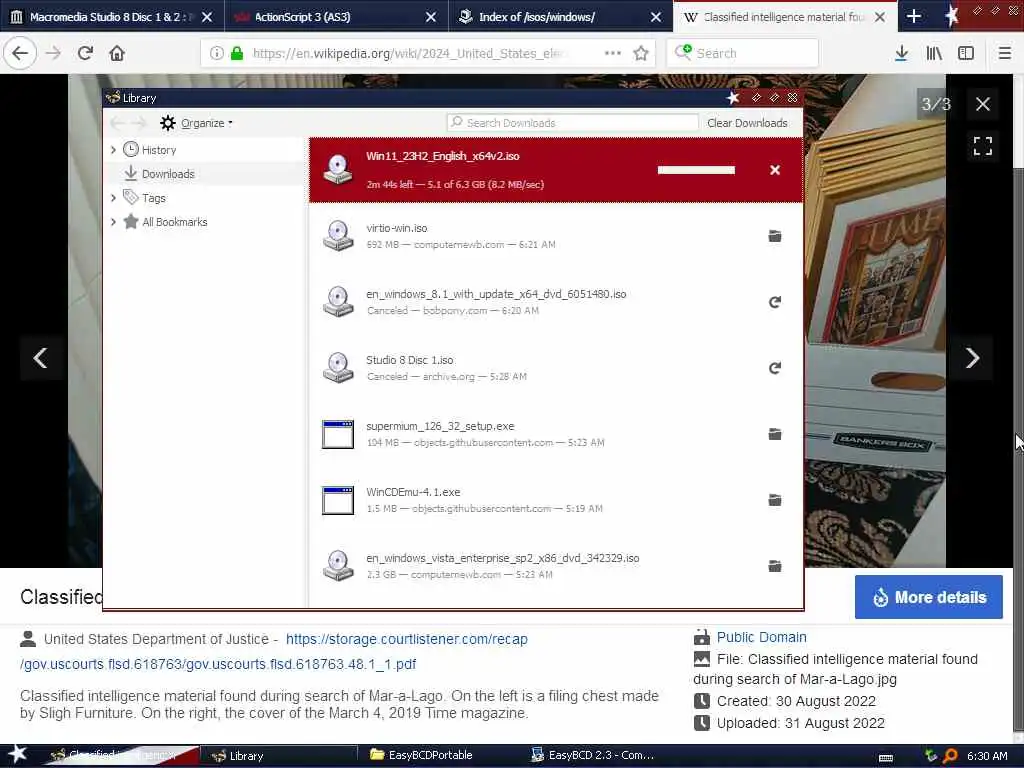Open the taskbar Start star button
Screen dimensions: 1024x768
point(17,755)
